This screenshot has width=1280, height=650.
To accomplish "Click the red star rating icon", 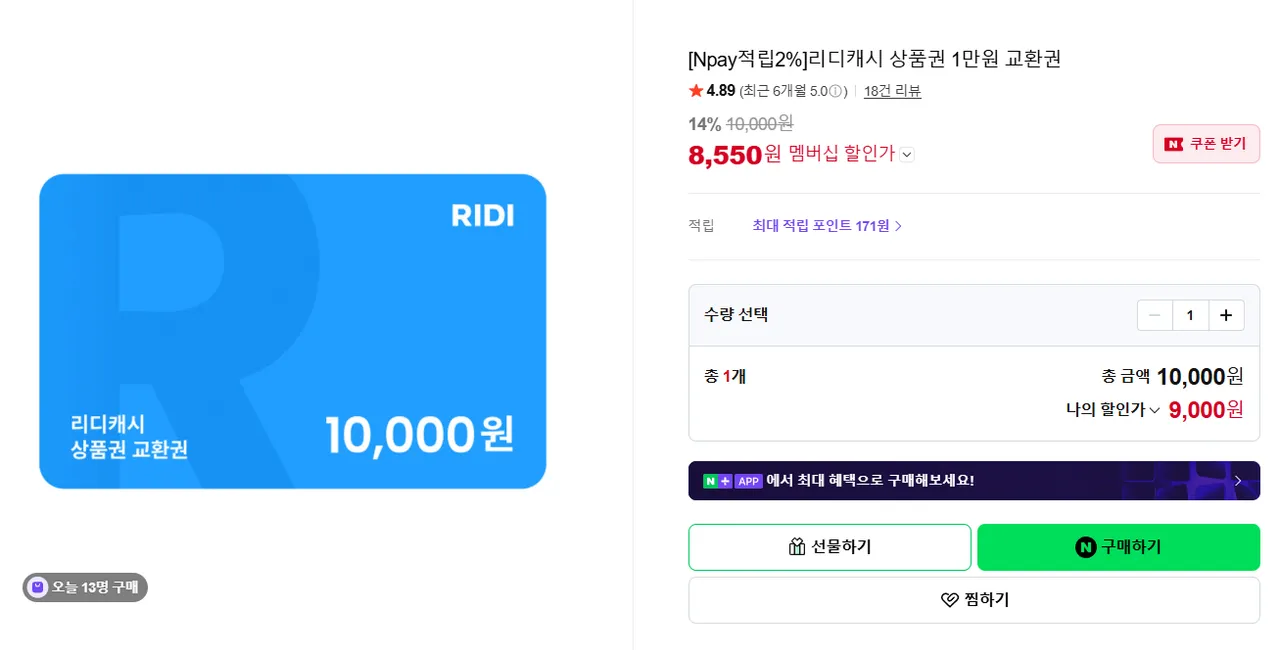I will (x=696, y=91).
